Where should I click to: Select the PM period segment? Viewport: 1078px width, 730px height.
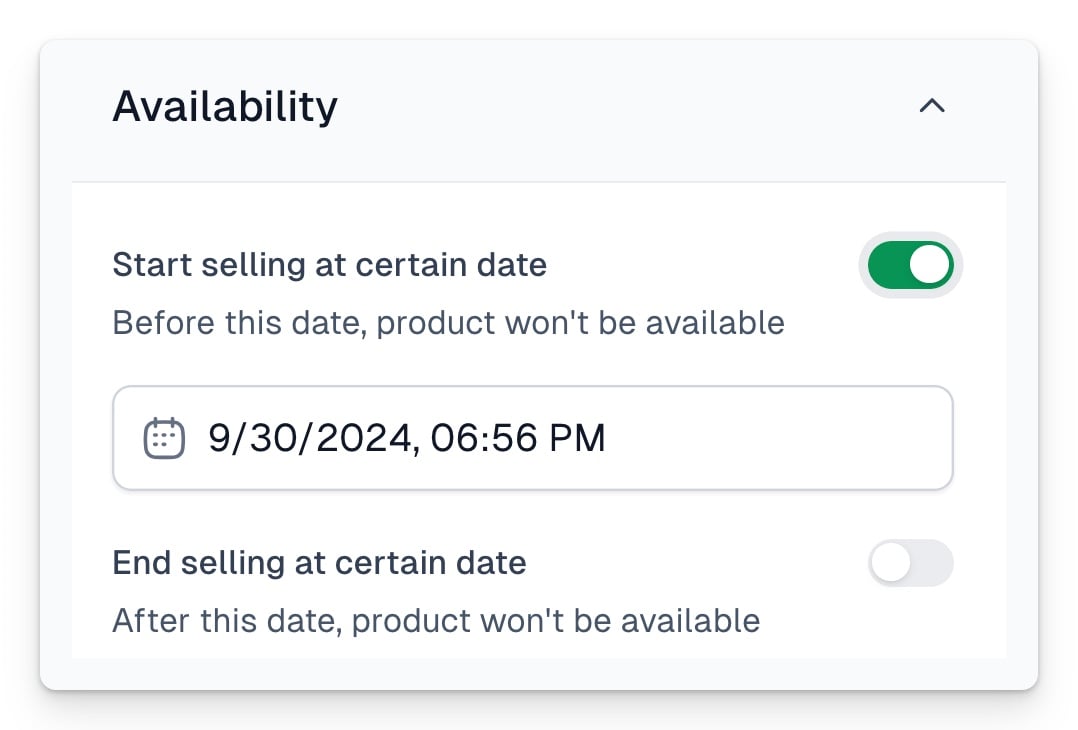[x=578, y=438]
